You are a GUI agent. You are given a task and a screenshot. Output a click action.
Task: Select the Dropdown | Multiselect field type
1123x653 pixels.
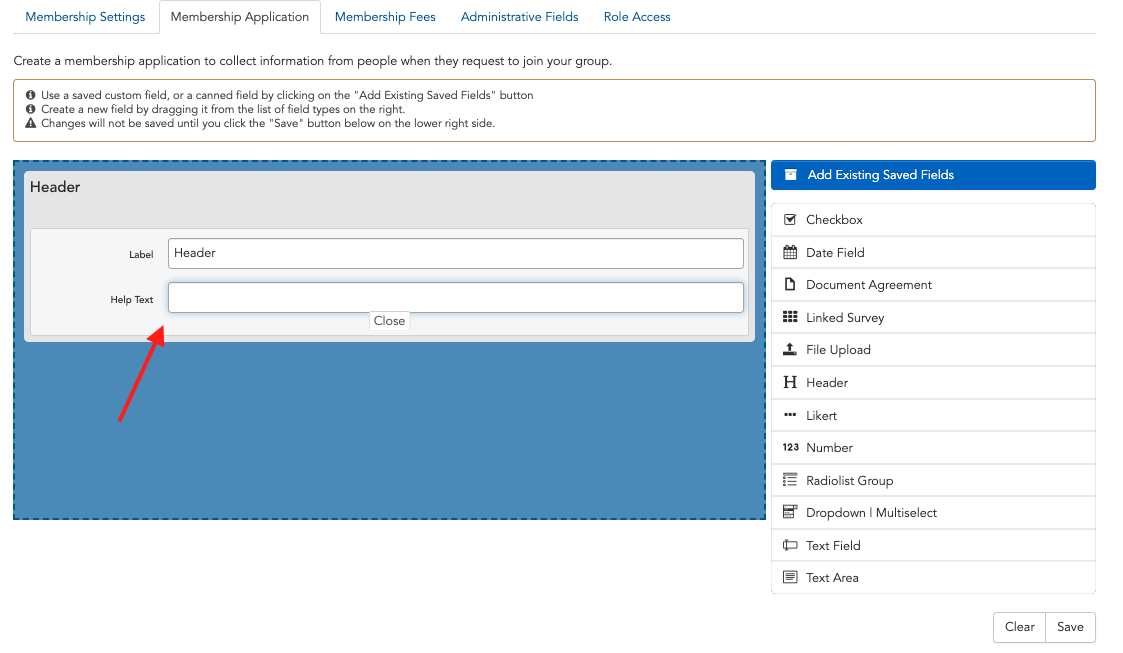coord(871,513)
